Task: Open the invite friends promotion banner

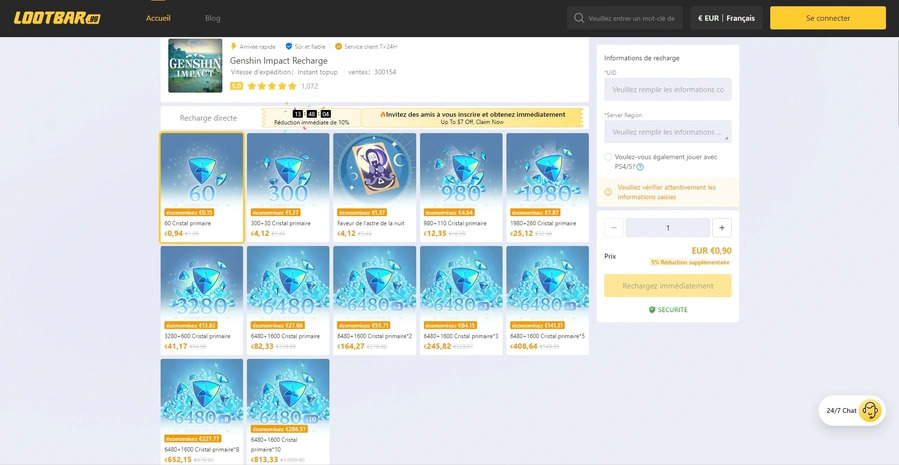Action: coord(472,118)
